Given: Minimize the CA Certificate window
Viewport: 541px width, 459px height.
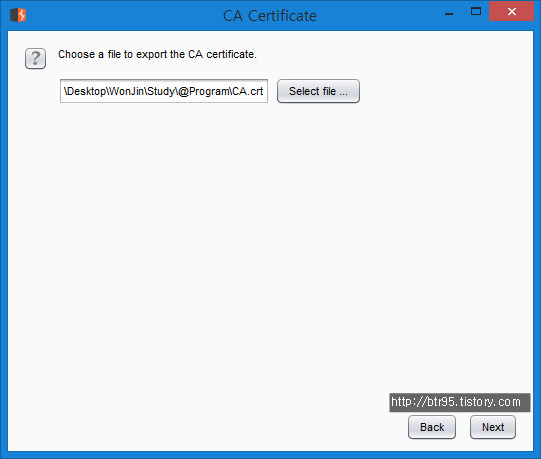Looking at the screenshot, I should pos(449,13).
